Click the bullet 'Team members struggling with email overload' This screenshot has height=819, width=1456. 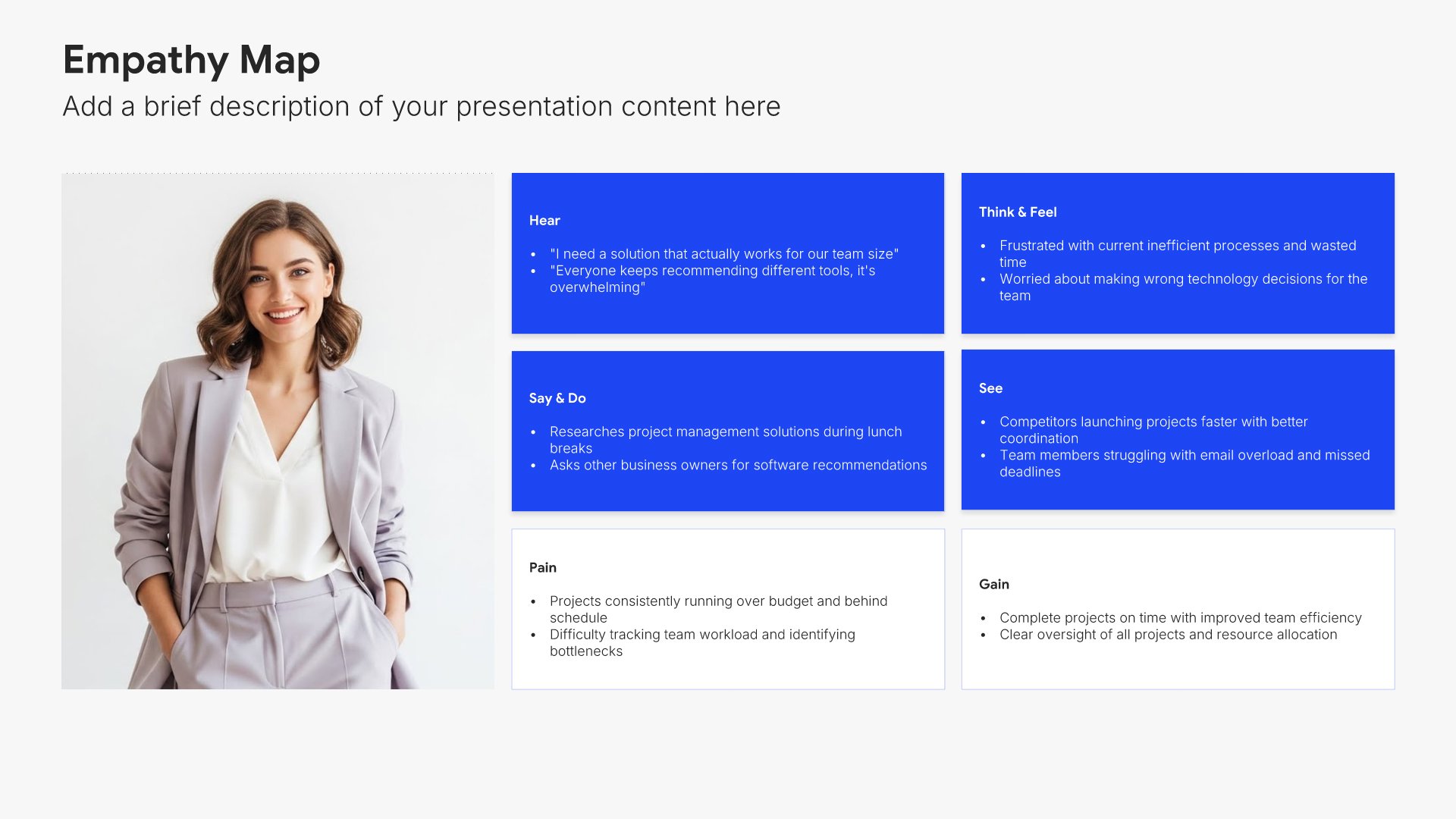tap(1185, 463)
